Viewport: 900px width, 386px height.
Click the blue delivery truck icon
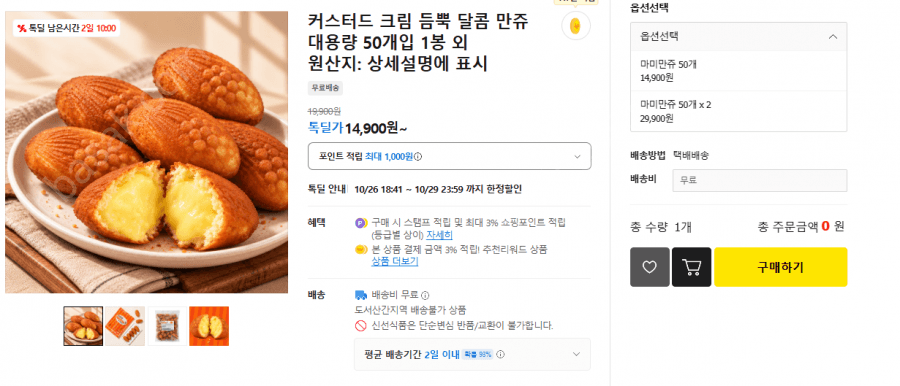tap(361, 295)
